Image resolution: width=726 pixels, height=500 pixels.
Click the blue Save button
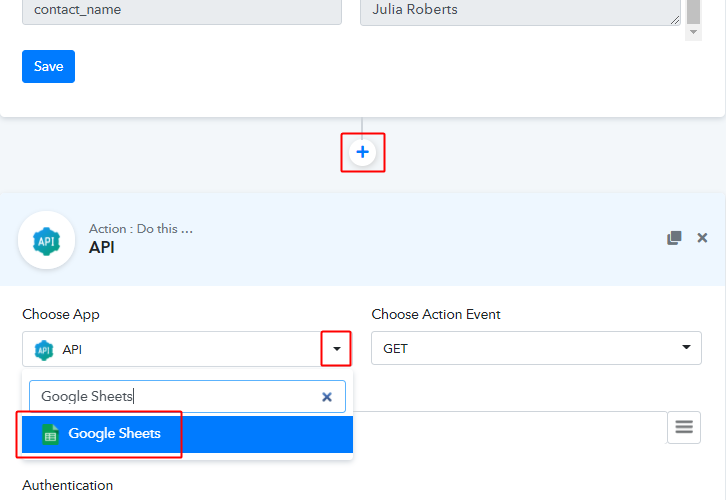48,66
